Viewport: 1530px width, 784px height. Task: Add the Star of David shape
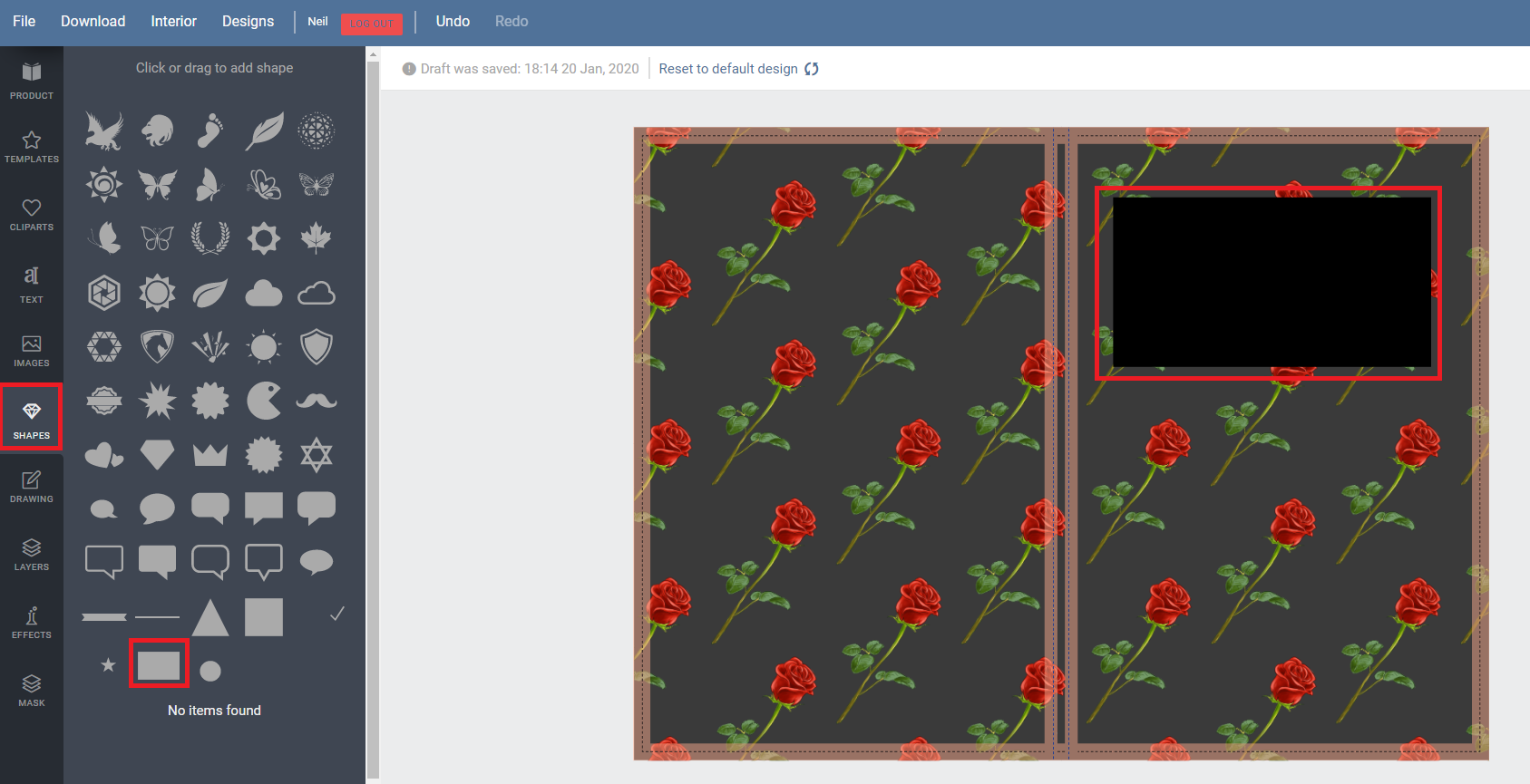point(317,454)
